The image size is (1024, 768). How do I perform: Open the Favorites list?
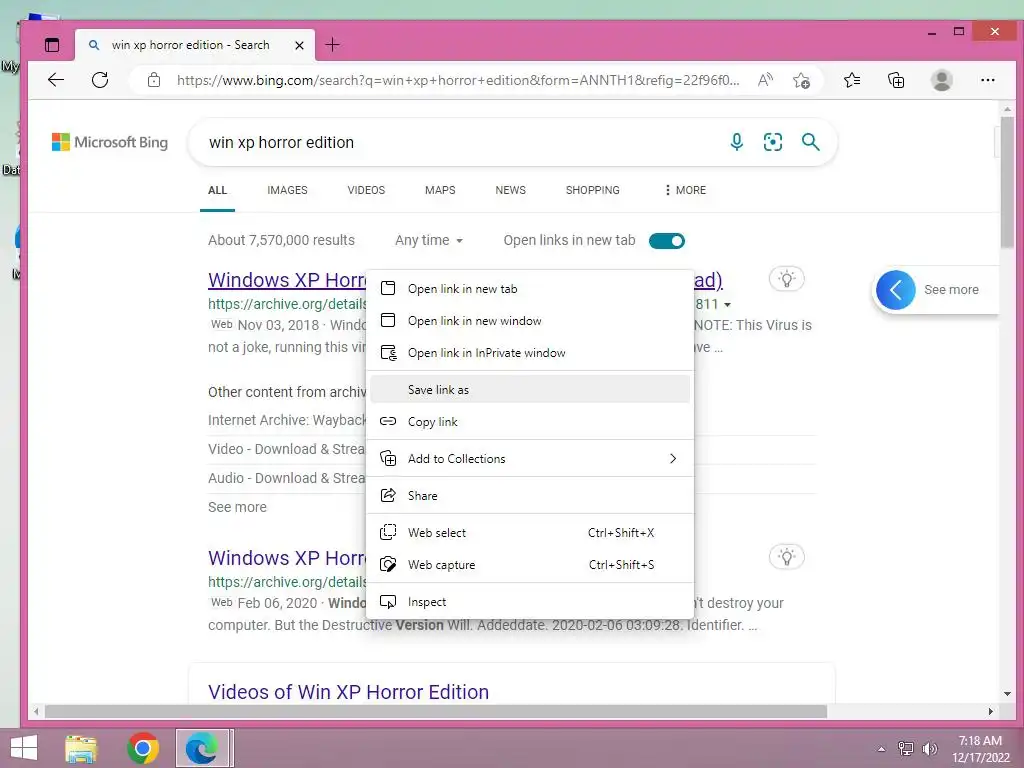pos(852,80)
